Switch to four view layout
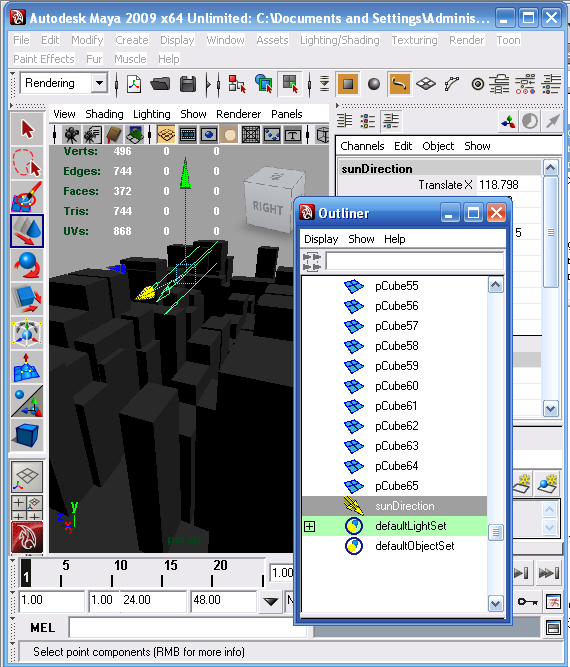The height and width of the screenshot is (667, 570). (x=27, y=507)
